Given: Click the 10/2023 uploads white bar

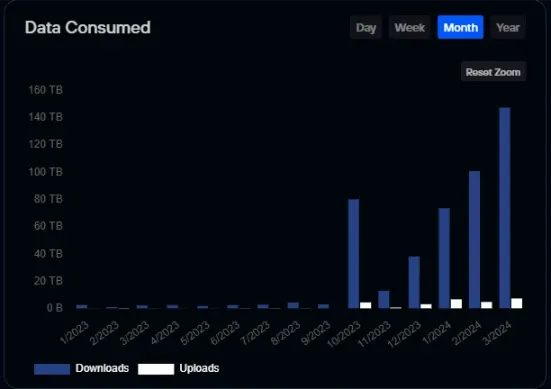Looking at the screenshot, I should pyautogui.click(x=365, y=305).
